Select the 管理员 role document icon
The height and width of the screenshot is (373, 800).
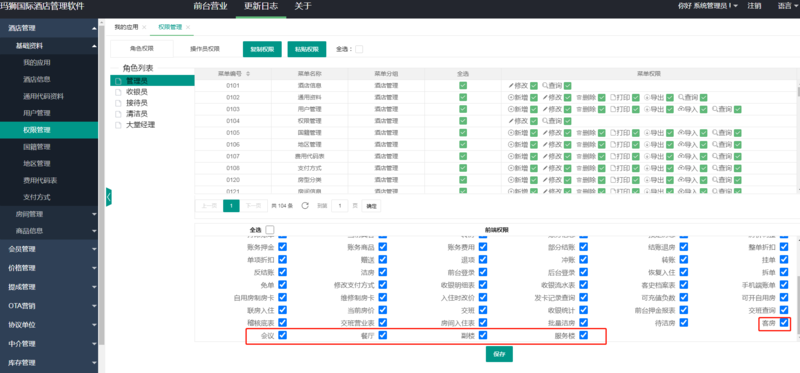click(x=118, y=81)
